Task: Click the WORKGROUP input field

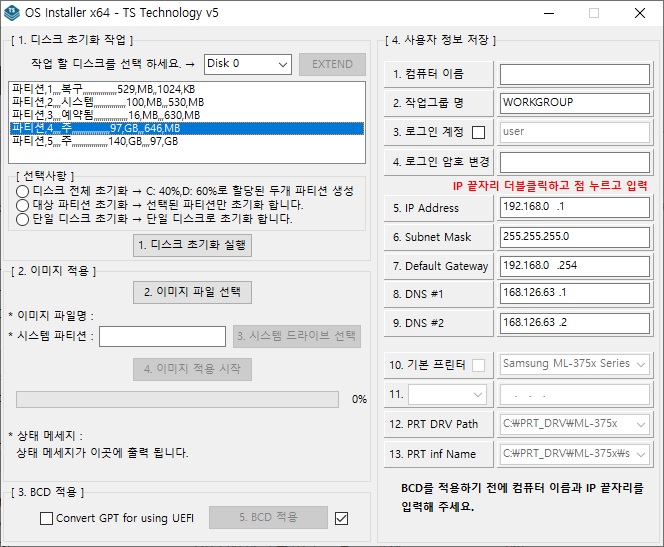Action: 575,103
